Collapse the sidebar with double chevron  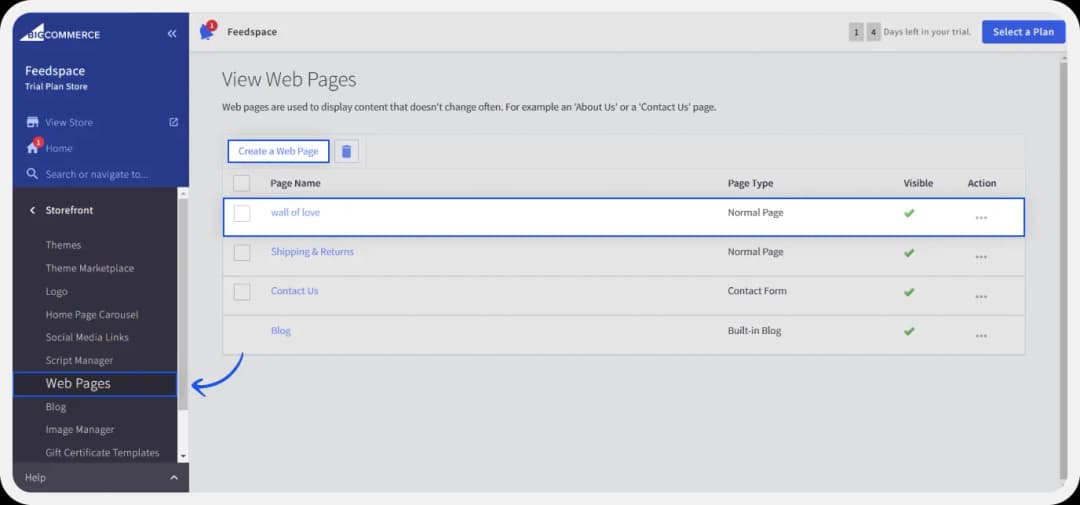[172, 33]
